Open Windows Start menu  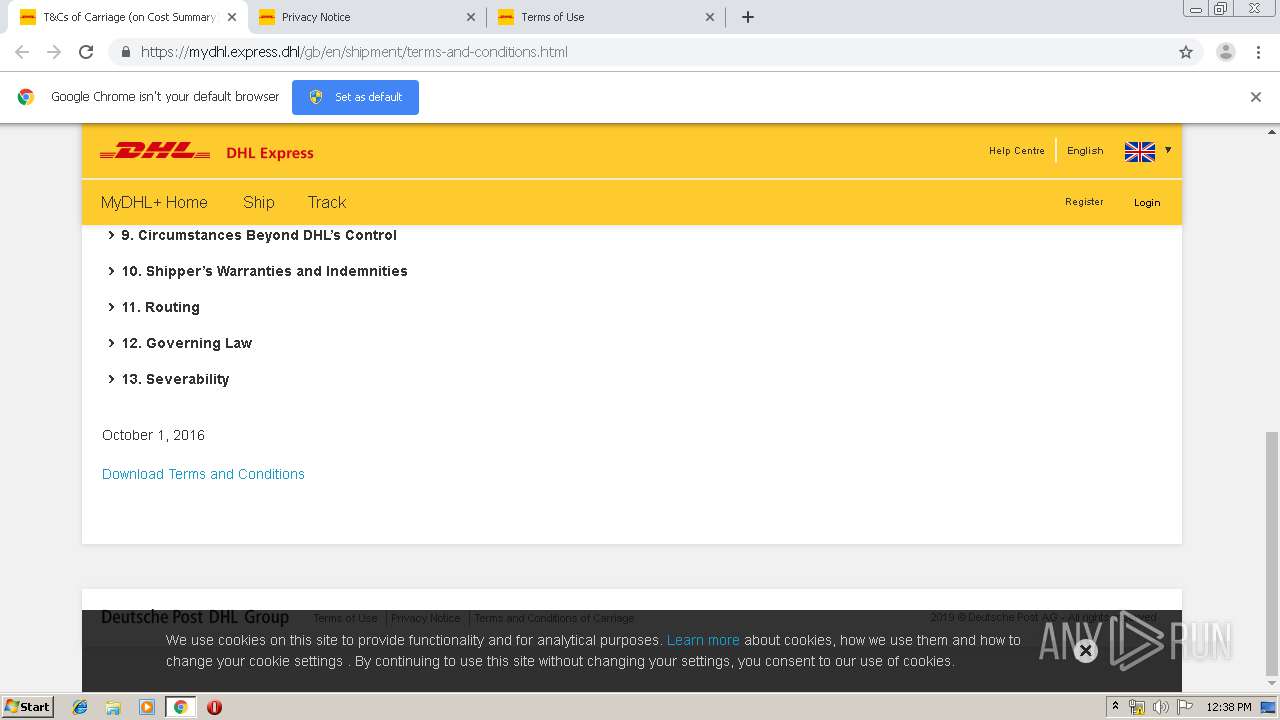28,707
